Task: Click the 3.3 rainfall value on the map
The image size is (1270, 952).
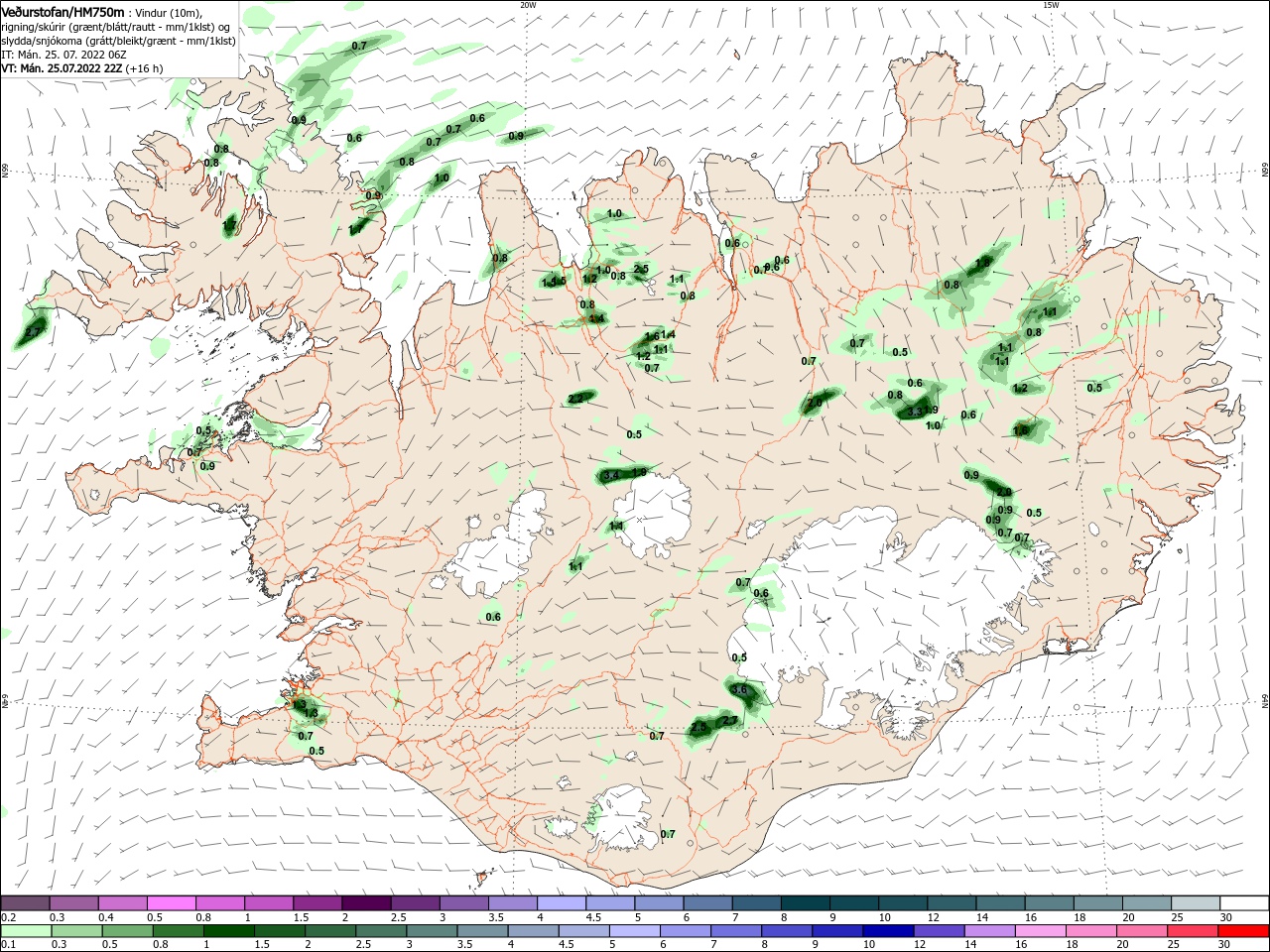Action: click(x=916, y=411)
